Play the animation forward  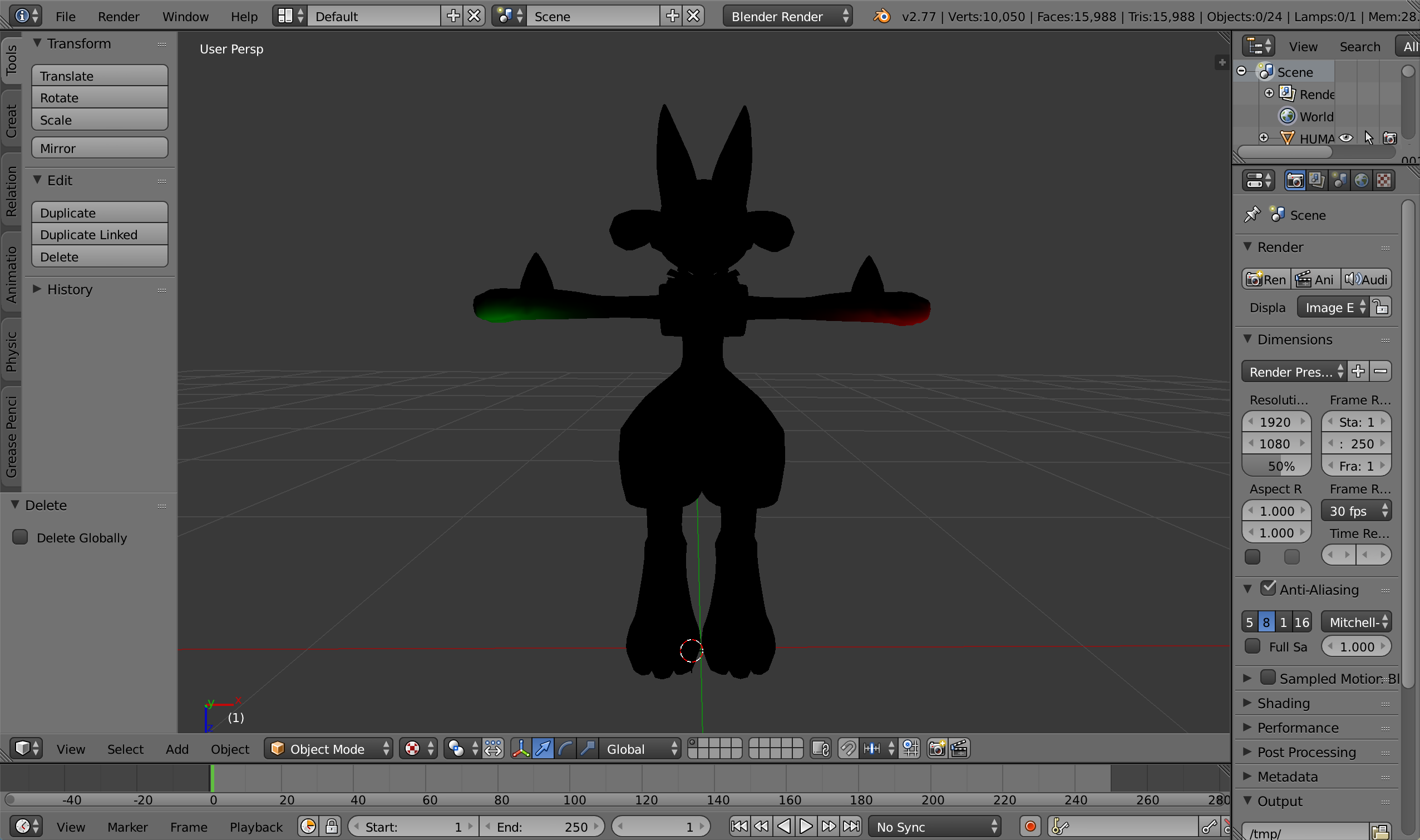(x=806, y=827)
